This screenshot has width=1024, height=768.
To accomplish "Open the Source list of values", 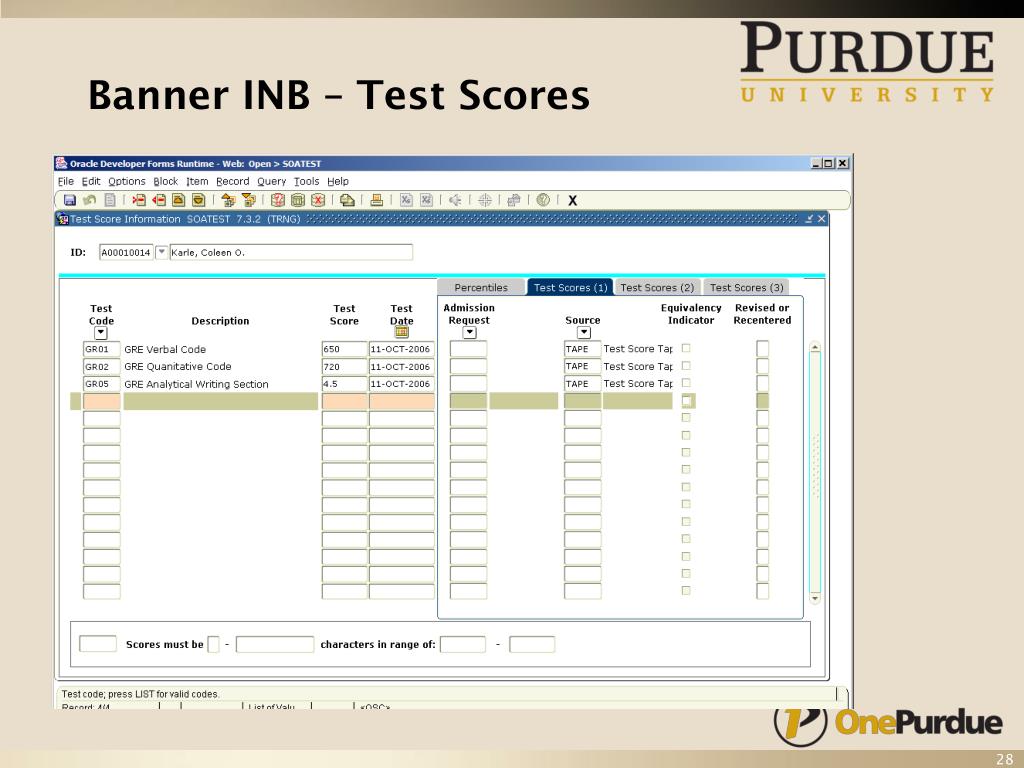I will coord(584,332).
